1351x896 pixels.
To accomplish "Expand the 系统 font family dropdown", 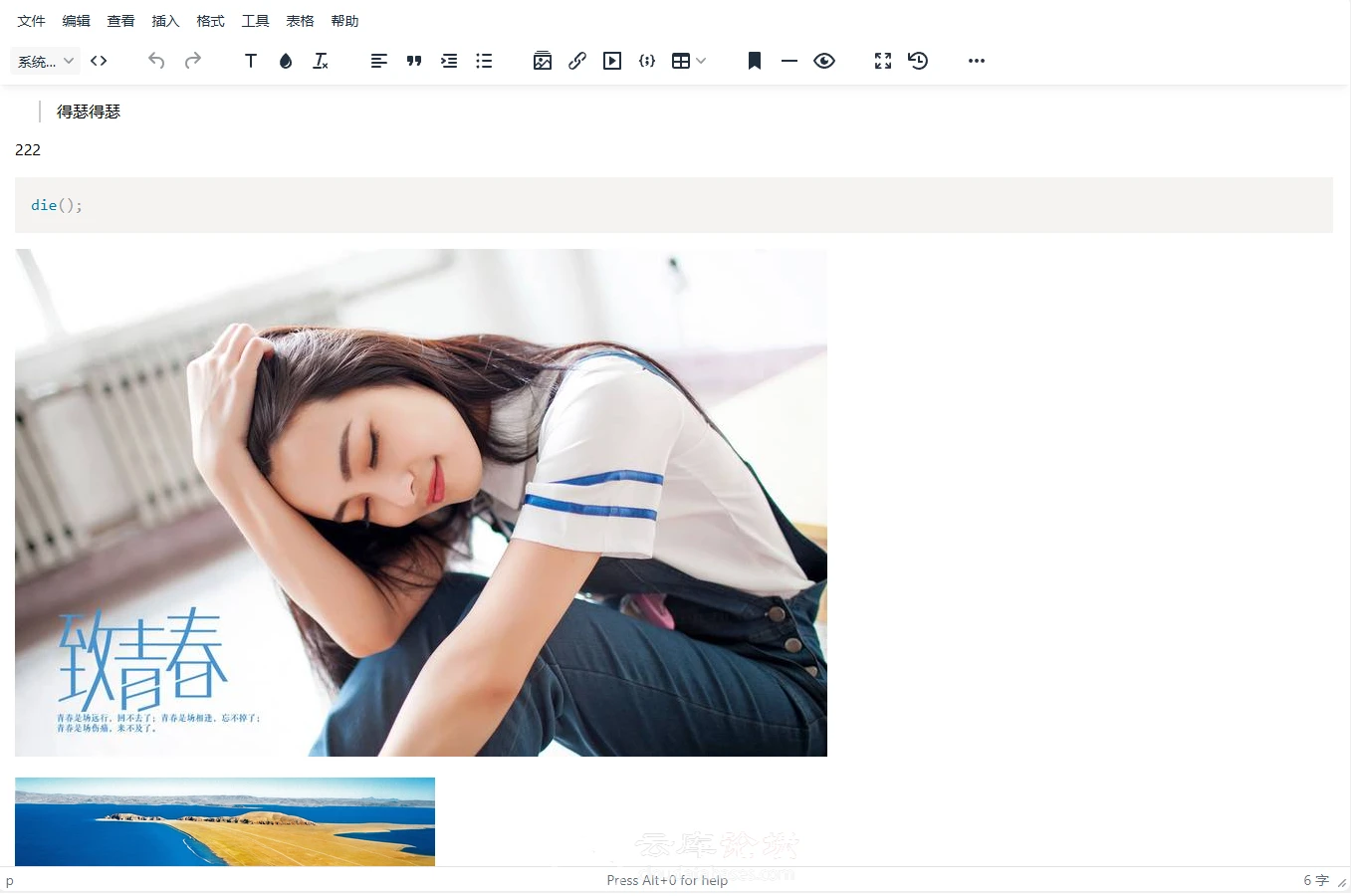I will (45, 61).
